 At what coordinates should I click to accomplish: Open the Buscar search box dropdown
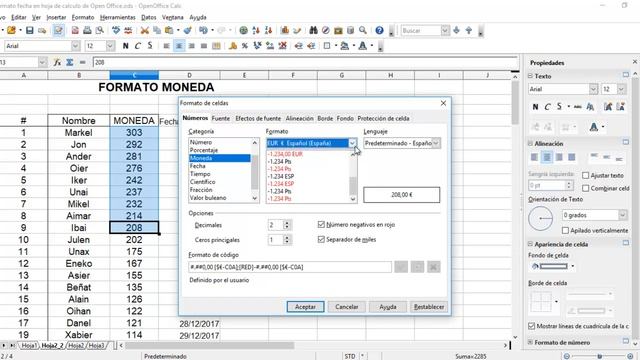tap(445, 31)
